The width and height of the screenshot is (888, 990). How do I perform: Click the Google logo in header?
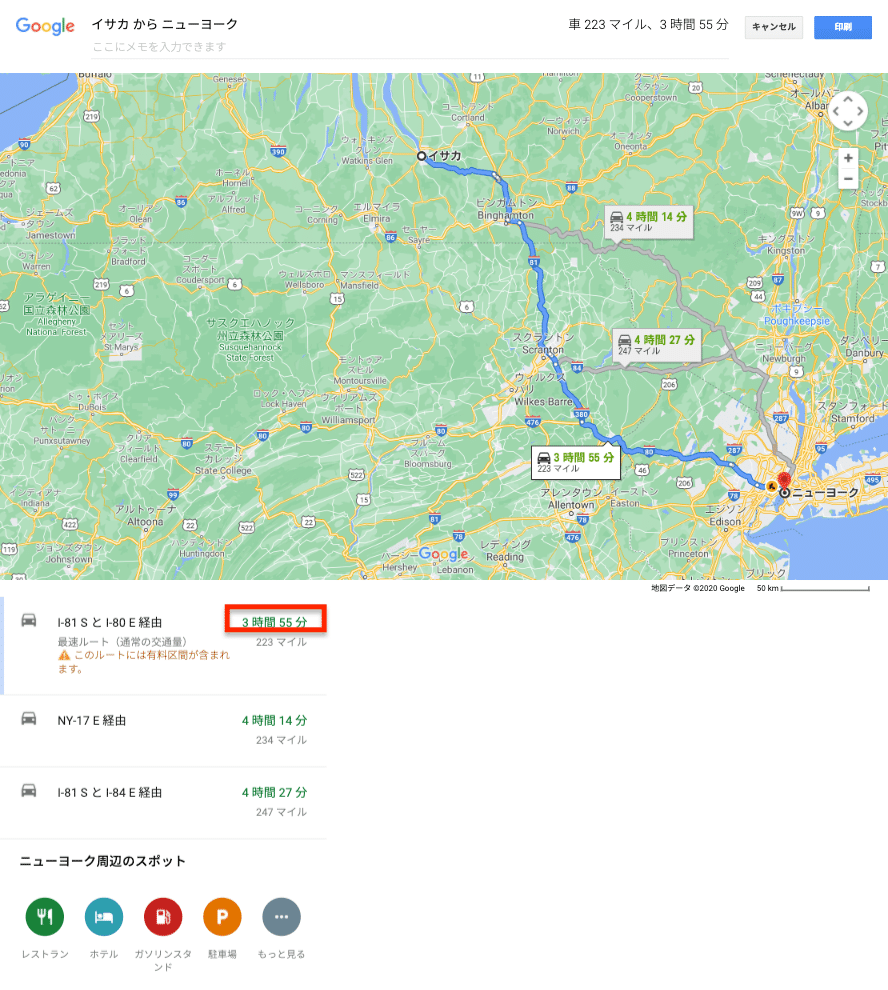(45, 26)
